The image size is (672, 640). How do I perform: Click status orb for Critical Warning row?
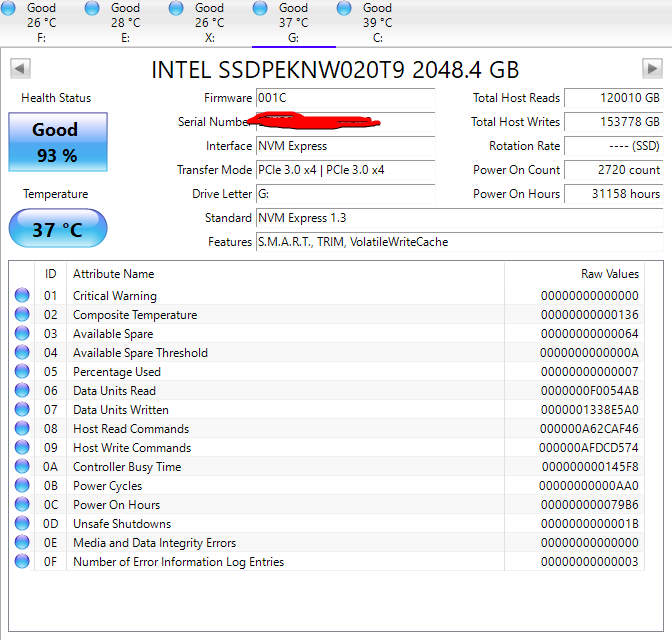point(22,295)
